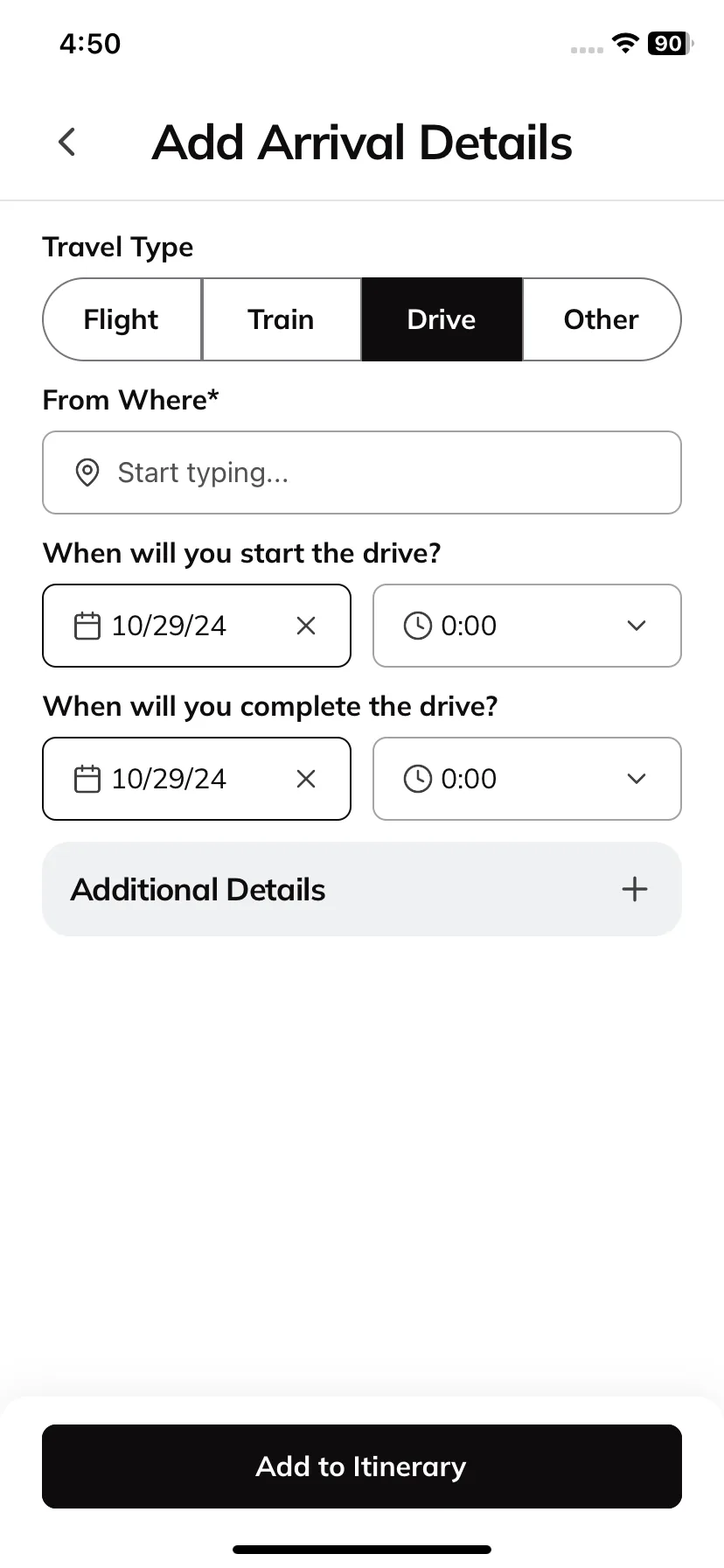Tap the clock icon for drive completion time

418,779
